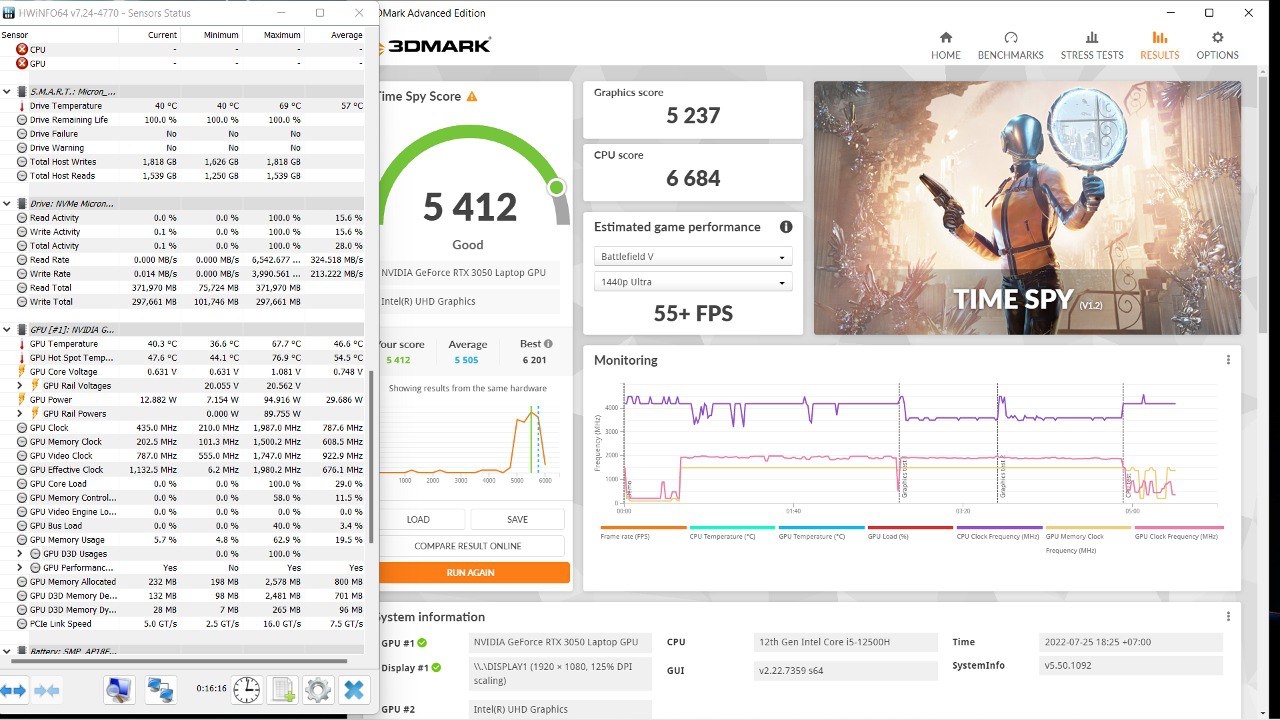Click the SAVE result button
The width and height of the screenshot is (1280, 720).
[x=517, y=519]
